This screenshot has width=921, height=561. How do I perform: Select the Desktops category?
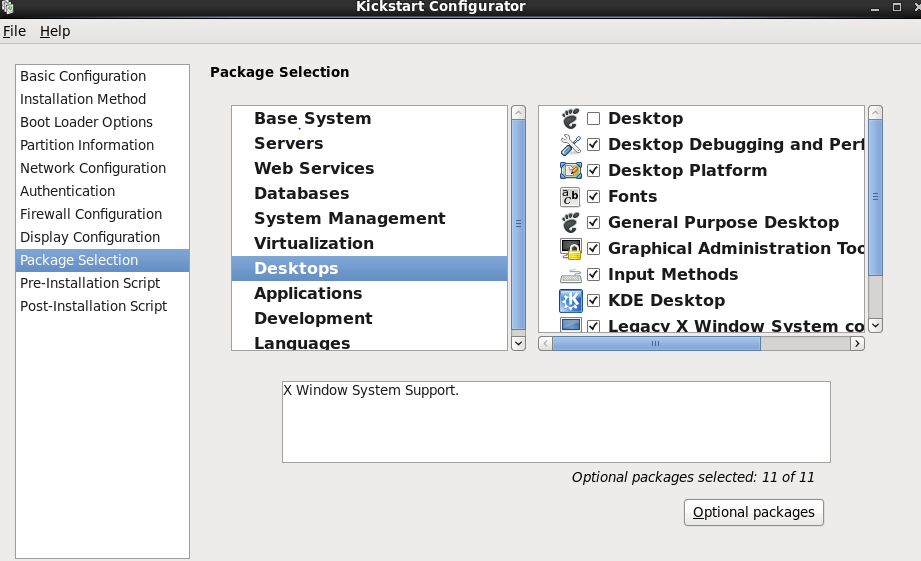coord(369,268)
